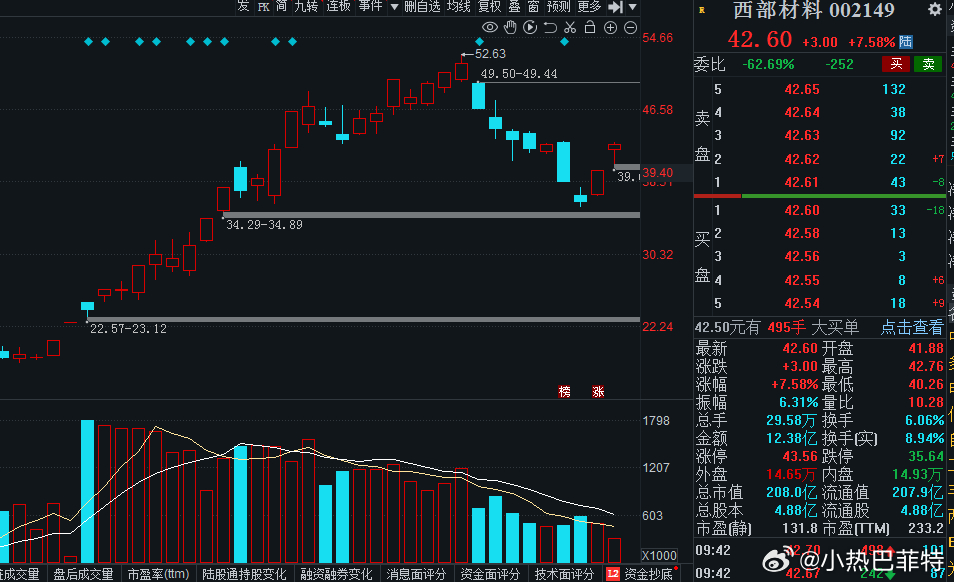This screenshot has height=582, width=954.
Task: Select the 消息面评分 tab
Action: tap(416, 574)
